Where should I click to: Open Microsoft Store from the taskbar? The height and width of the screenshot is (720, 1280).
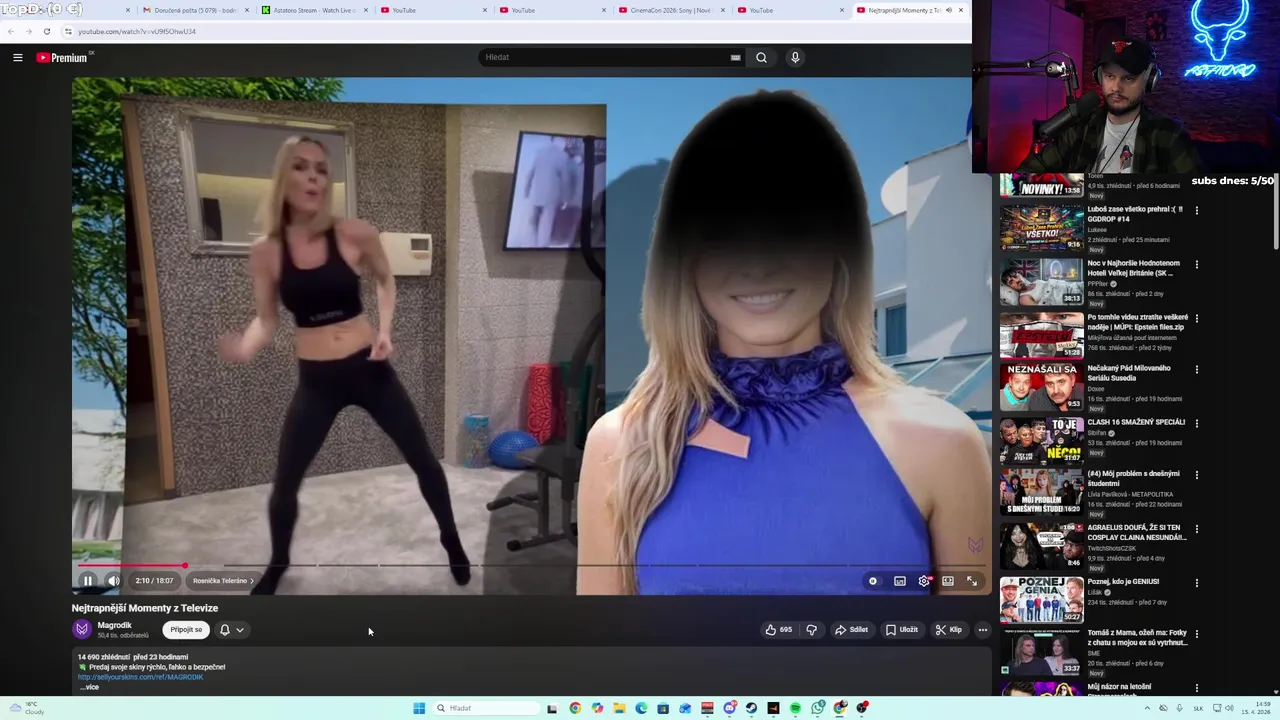[663, 708]
